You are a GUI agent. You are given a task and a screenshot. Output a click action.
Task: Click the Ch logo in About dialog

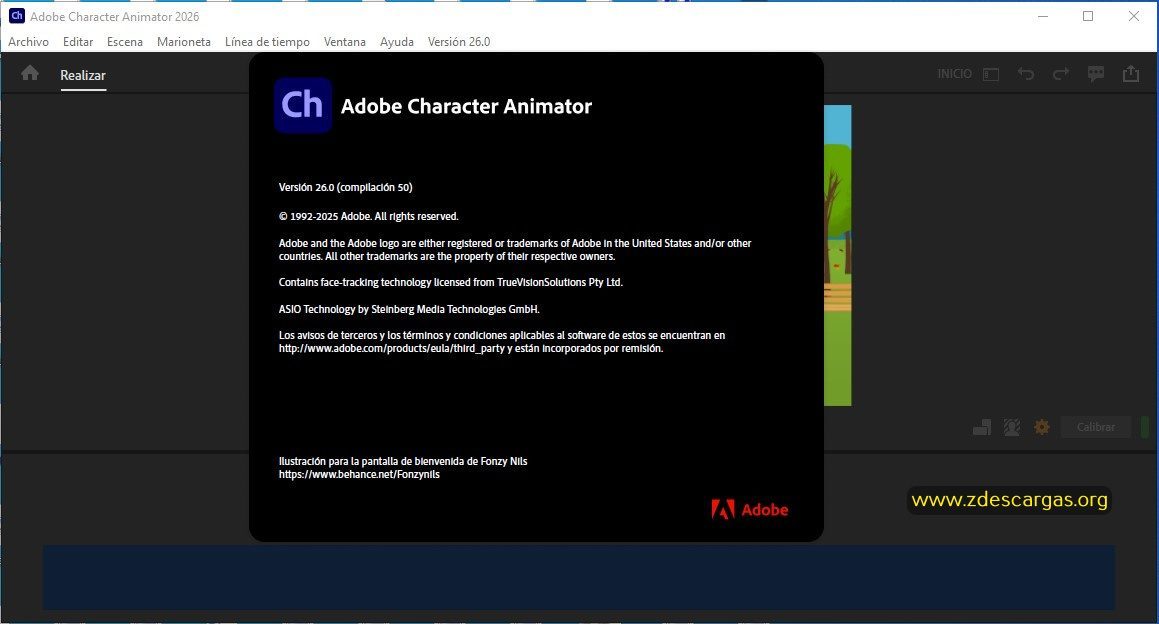point(302,105)
